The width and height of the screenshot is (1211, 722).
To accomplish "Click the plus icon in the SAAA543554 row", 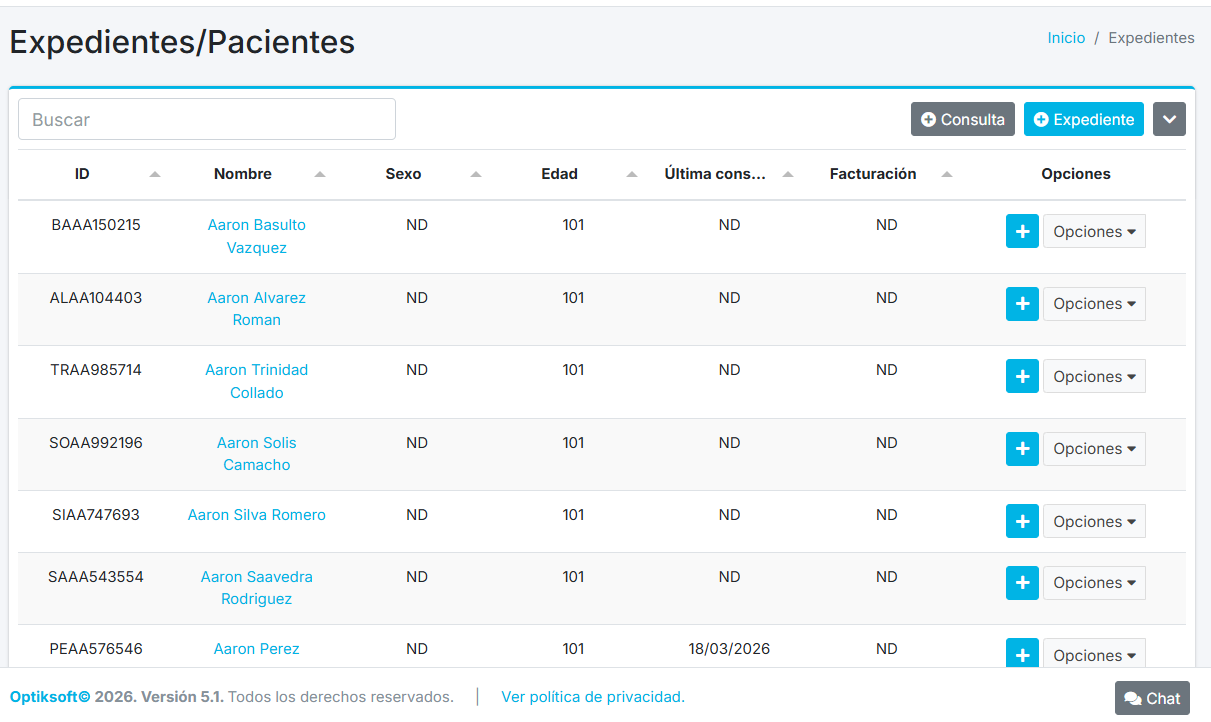I will 1022,583.
